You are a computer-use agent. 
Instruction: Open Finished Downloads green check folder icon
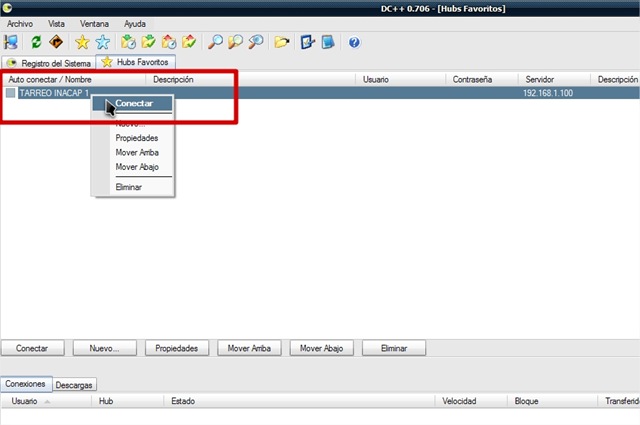click(x=149, y=42)
